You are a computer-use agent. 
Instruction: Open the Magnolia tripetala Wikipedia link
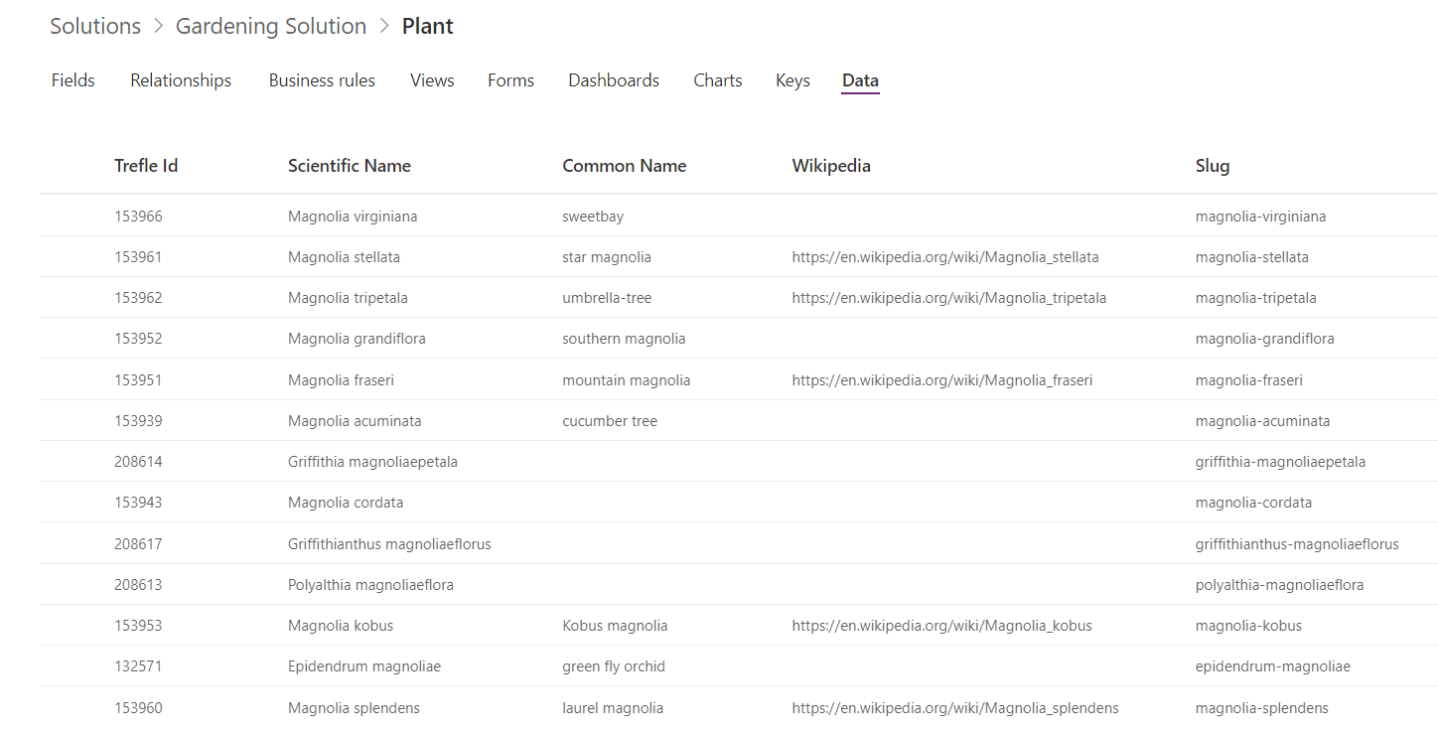[949, 297]
